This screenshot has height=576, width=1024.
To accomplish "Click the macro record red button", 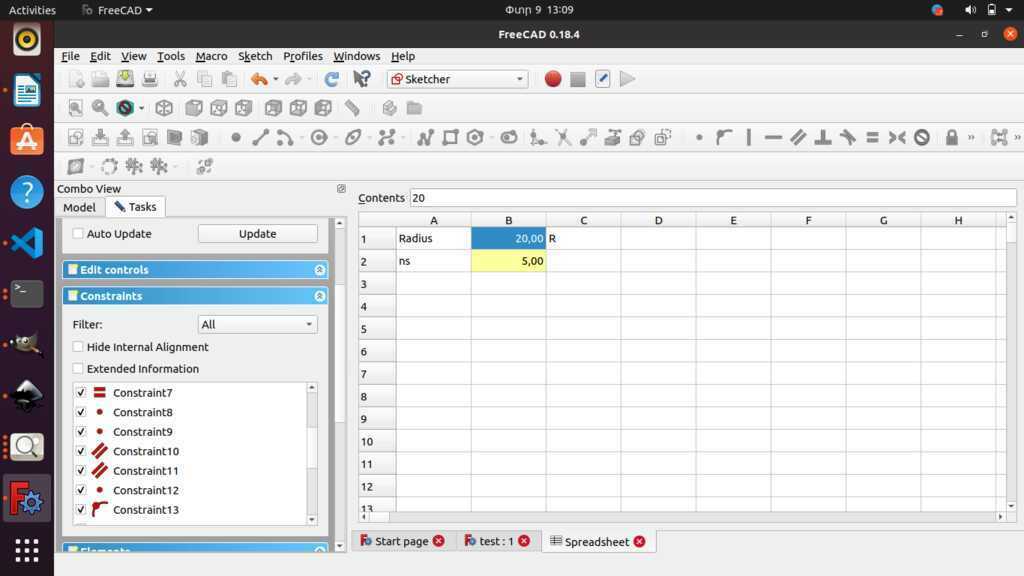I will [552, 79].
